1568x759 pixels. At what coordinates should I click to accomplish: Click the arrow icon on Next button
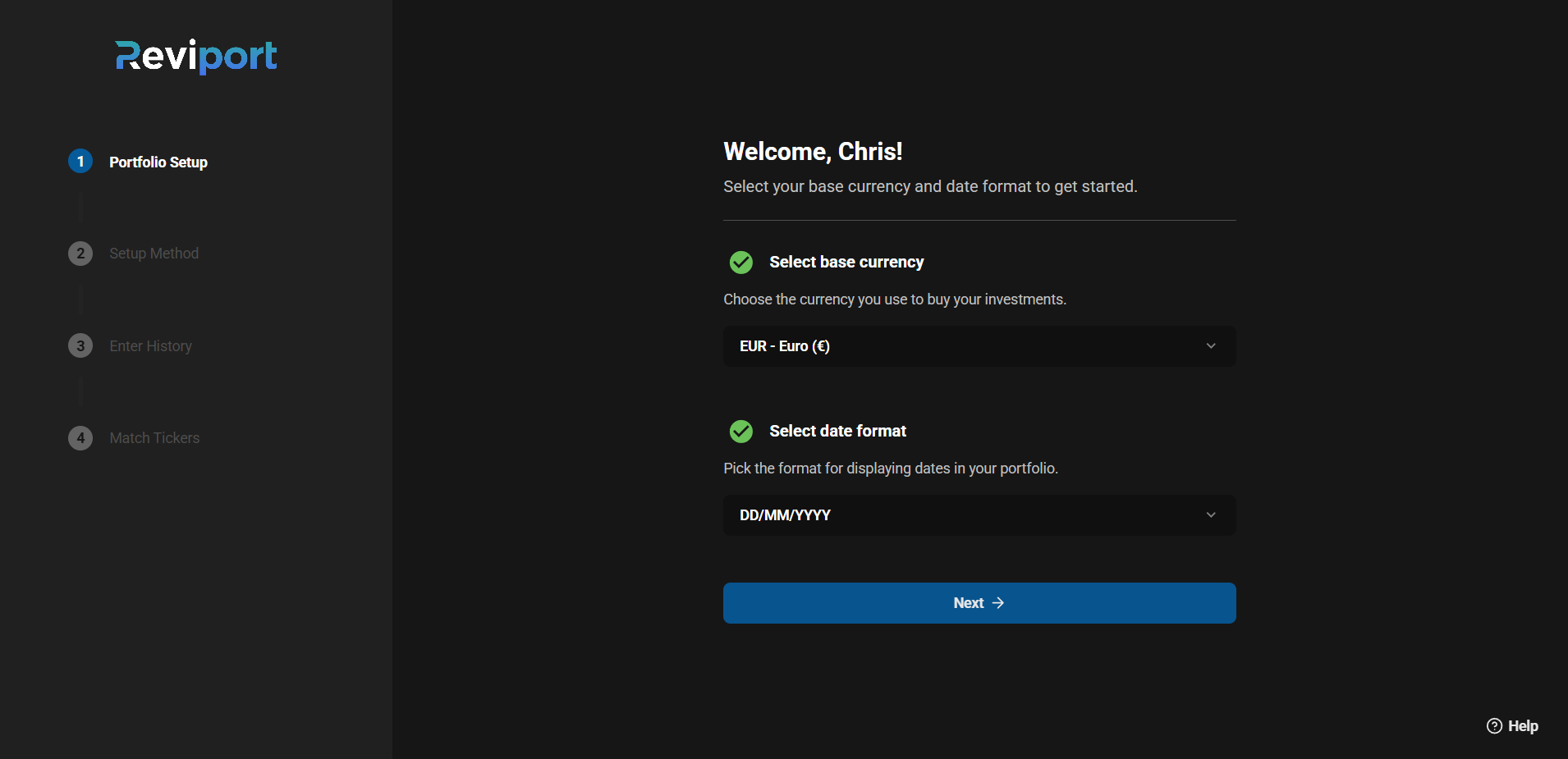998,603
